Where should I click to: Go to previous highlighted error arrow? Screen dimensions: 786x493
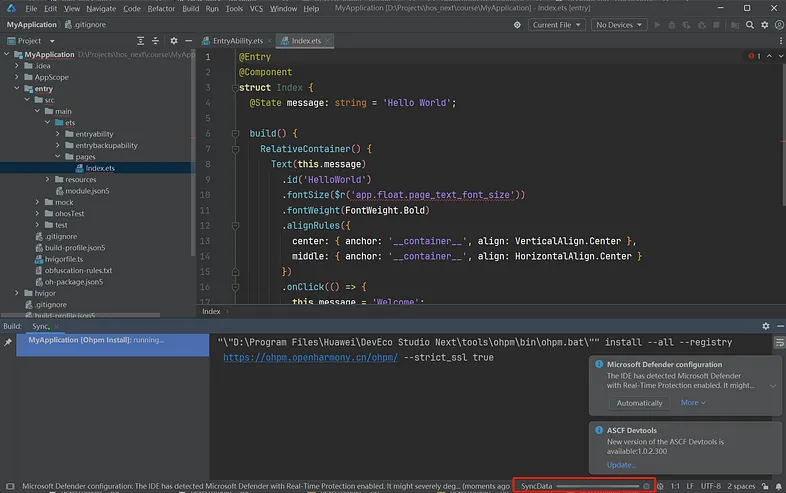click(769, 56)
